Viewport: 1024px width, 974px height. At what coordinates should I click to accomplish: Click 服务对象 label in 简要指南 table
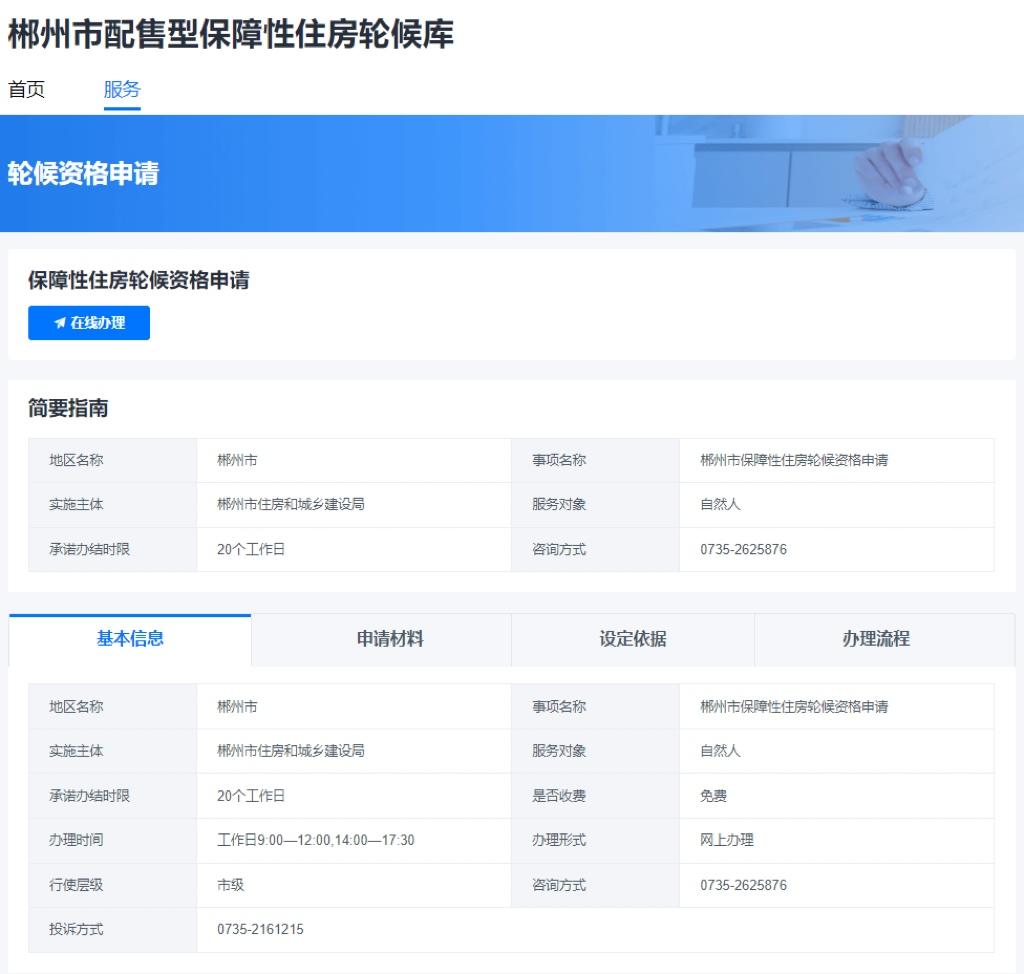pyautogui.click(x=559, y=505)
